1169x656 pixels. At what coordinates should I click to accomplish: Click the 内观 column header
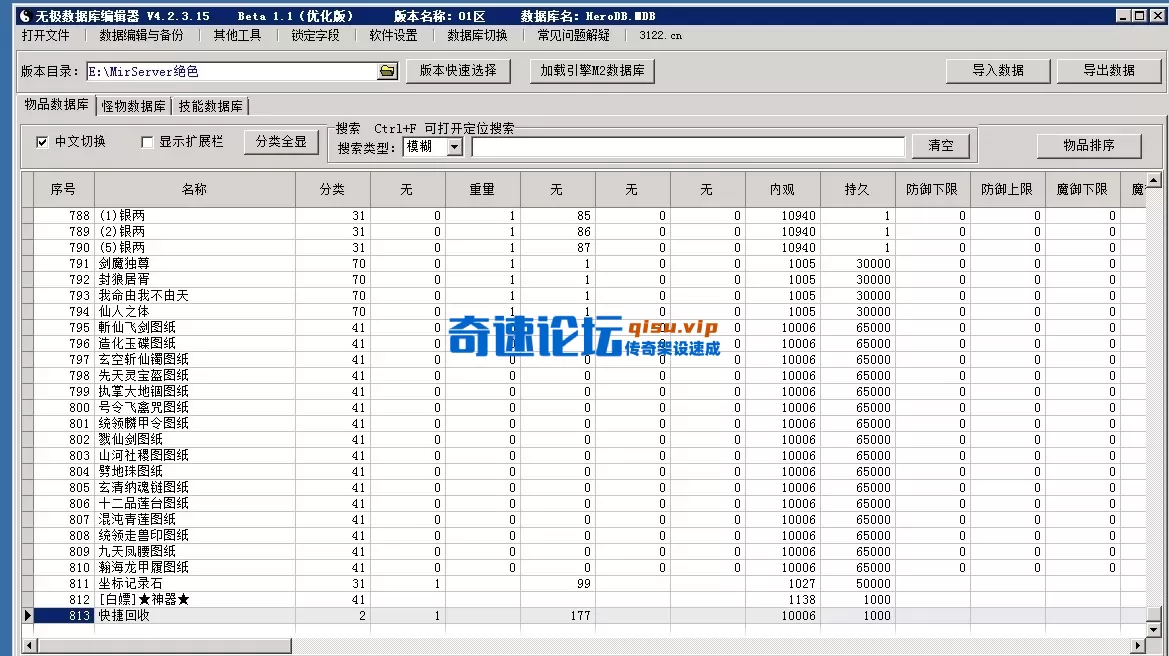pyautogui.click(x=782, y=189)
